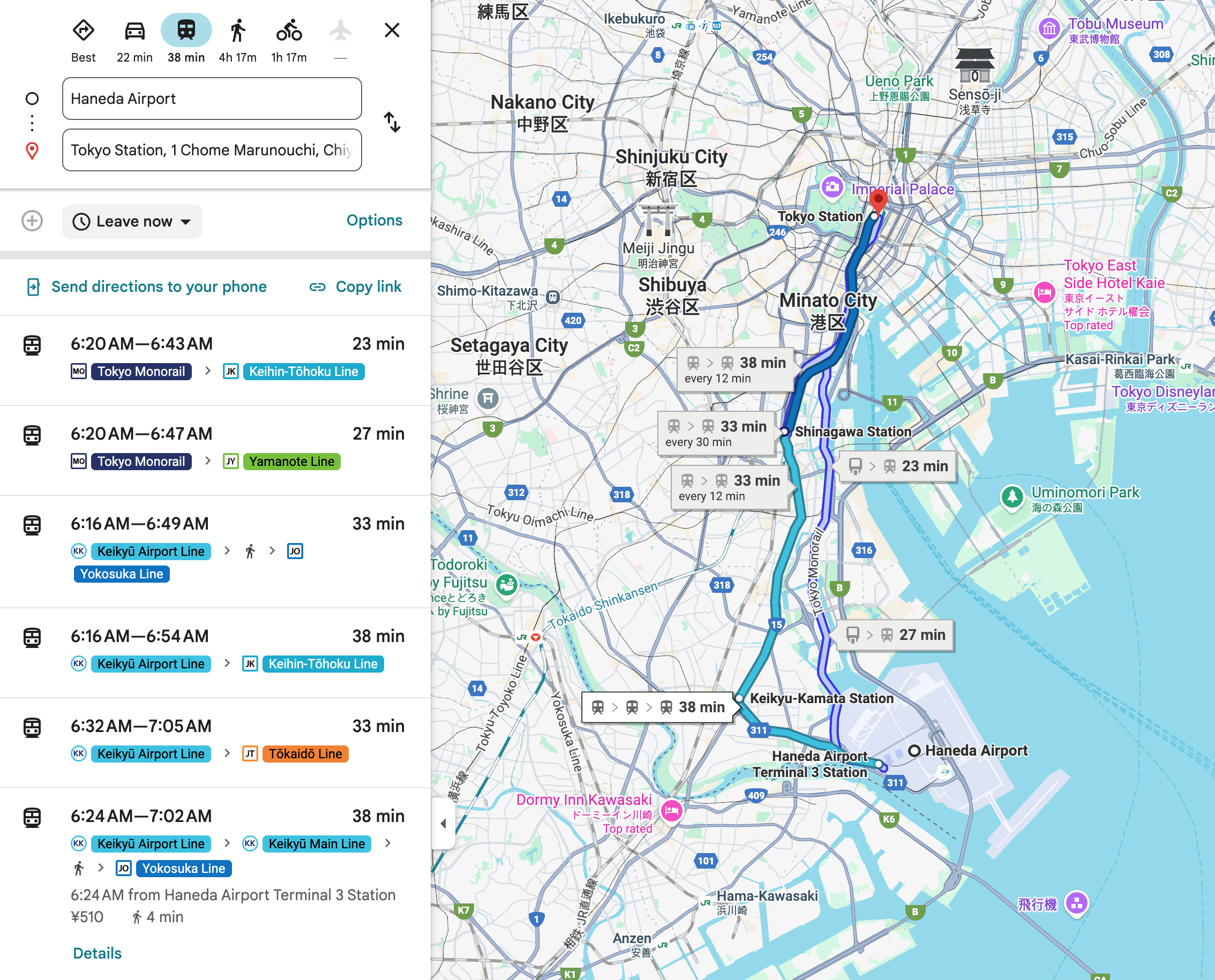The width and height of the screenshot is (1215, 980).
Task: Select the Transit travel mode tab
Action: pyautogui.click(x=186, y=31)
